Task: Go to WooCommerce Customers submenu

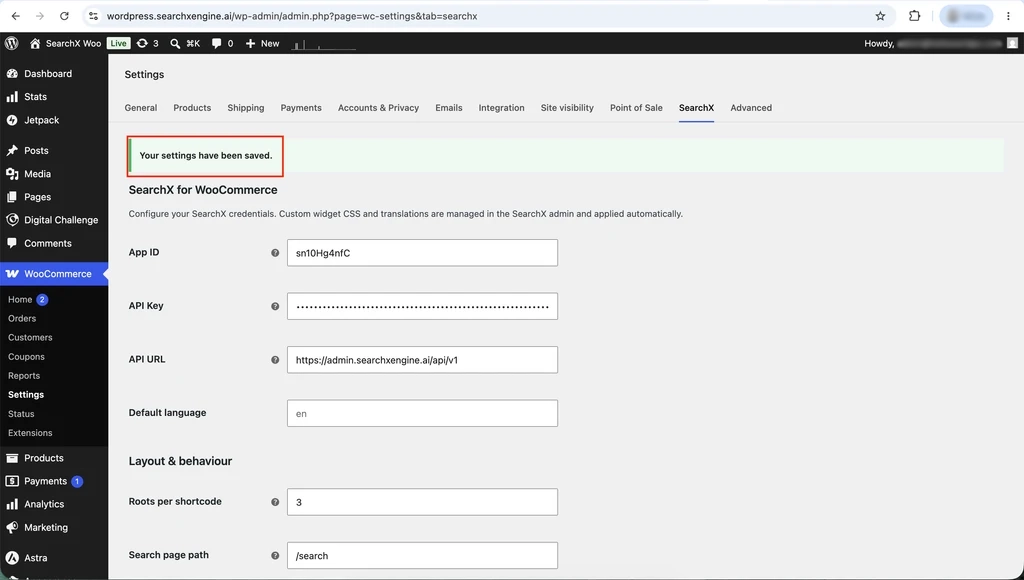Action: coord(30,338)
